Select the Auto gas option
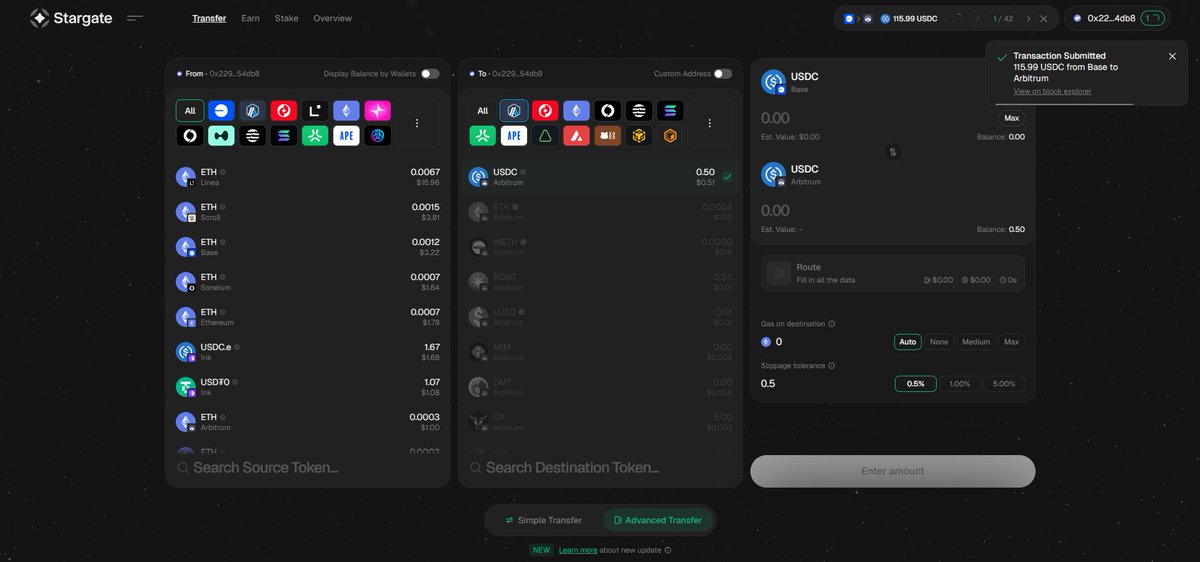 [x=908, y=342]
